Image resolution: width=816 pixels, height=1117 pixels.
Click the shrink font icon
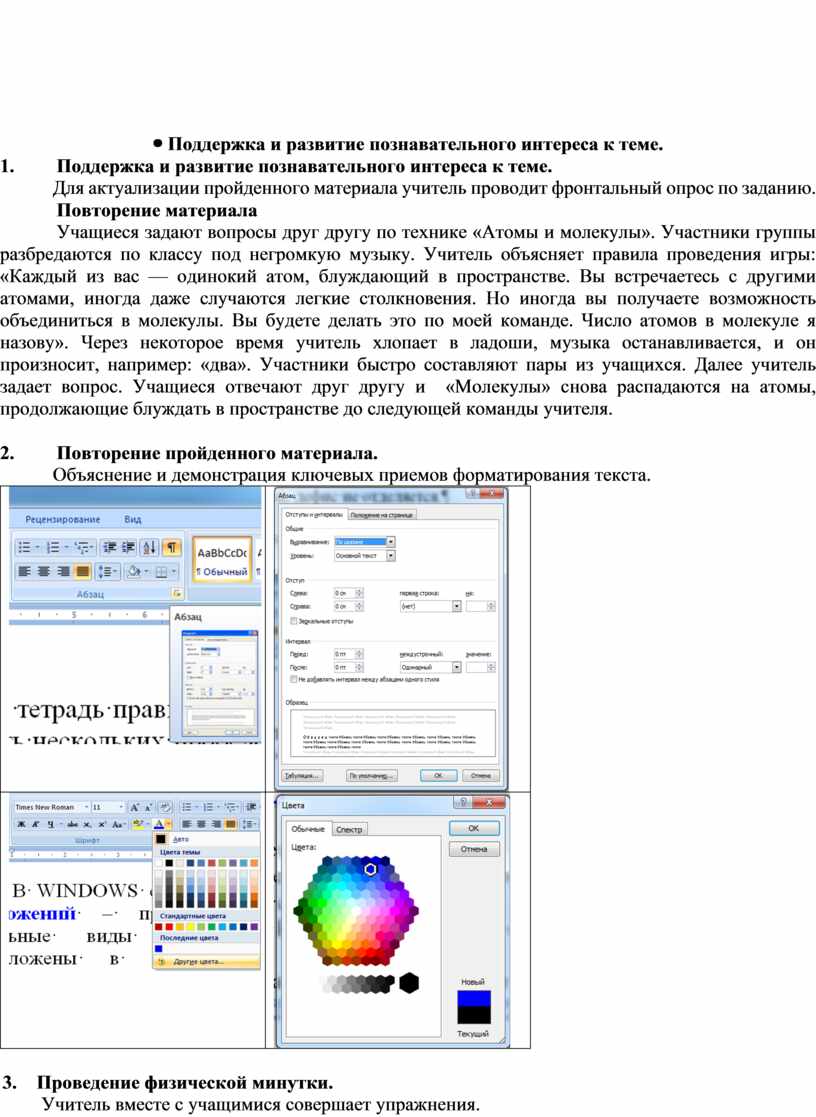[x=149, y=807]
